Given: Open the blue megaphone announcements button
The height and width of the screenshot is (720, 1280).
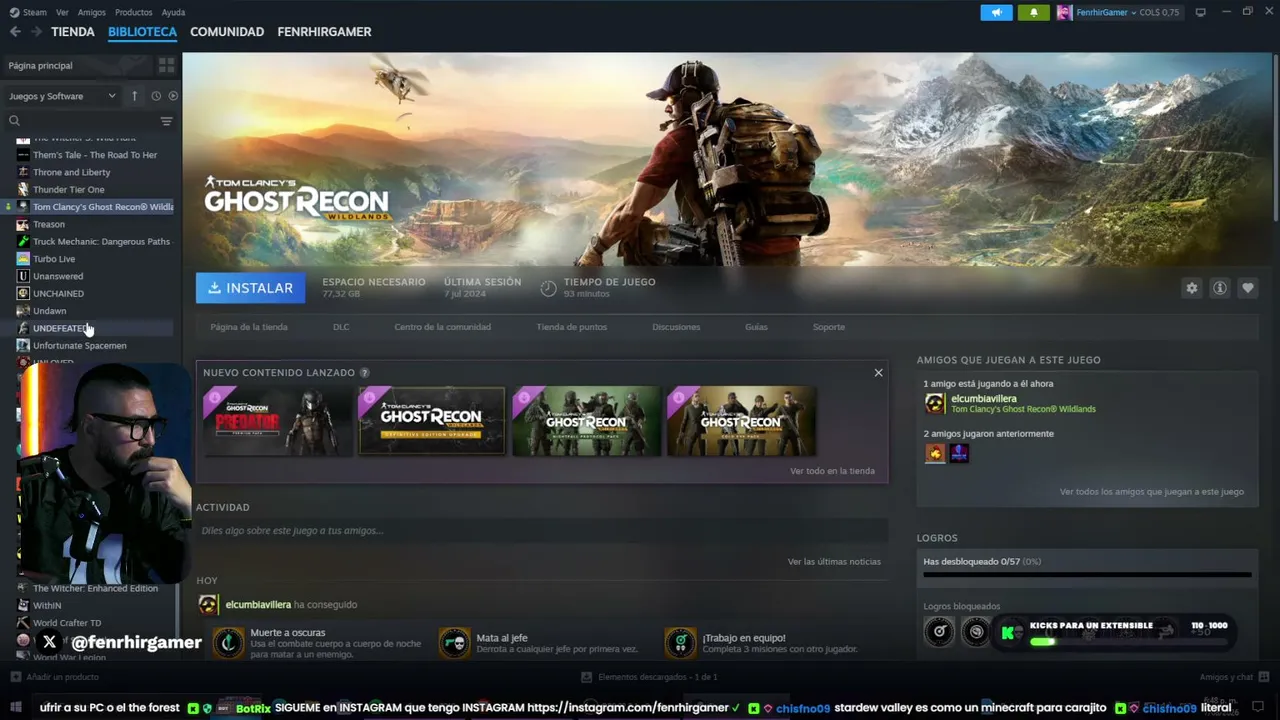Looking at the screenshot, I should 996,12.
